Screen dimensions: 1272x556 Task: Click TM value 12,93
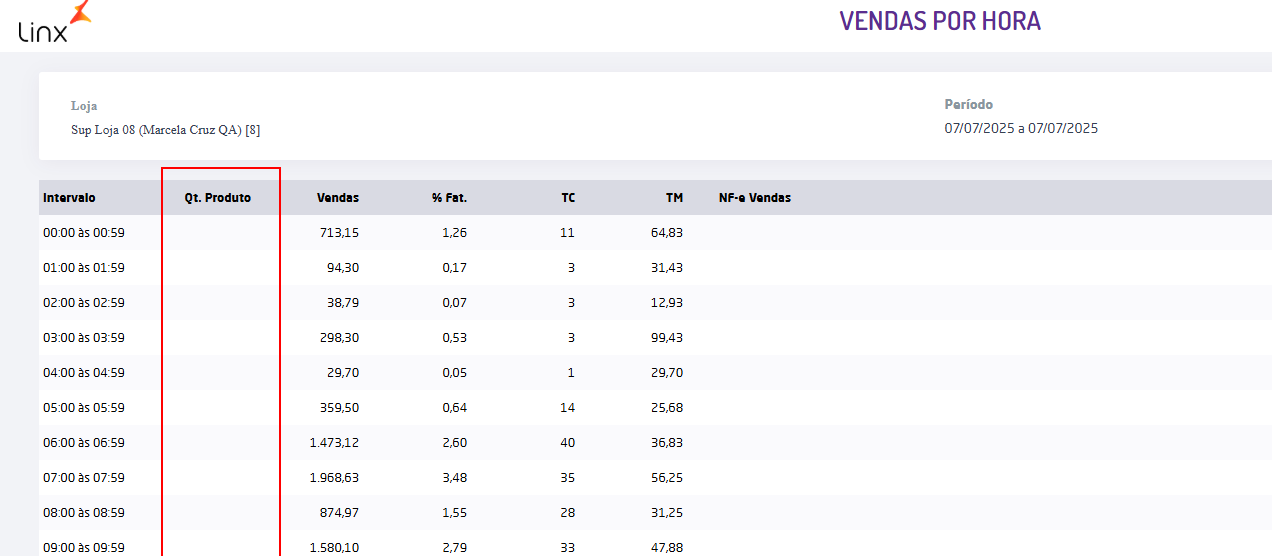click(x=667, y=303)
